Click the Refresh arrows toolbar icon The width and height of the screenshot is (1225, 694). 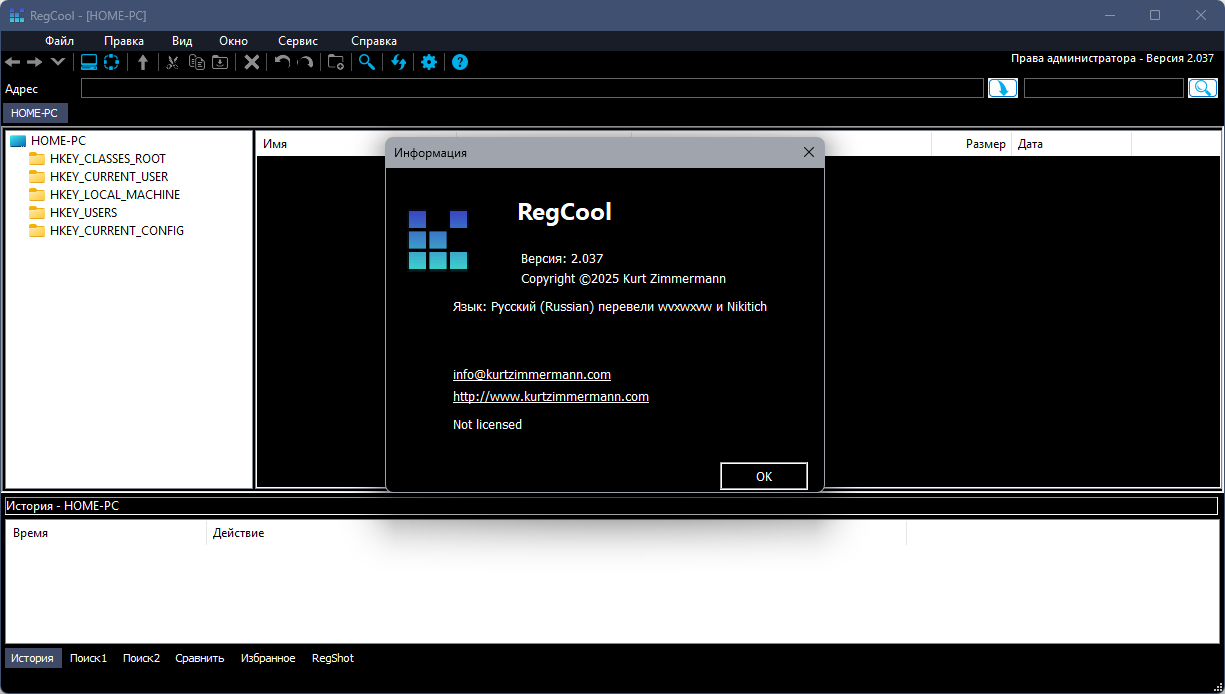click(398, 62)
